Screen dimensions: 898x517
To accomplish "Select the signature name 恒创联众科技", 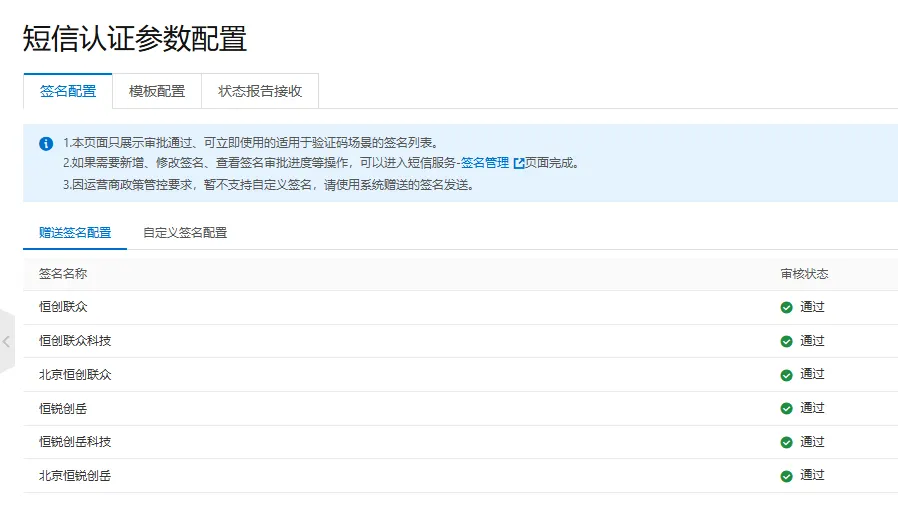I will [75, 341].
